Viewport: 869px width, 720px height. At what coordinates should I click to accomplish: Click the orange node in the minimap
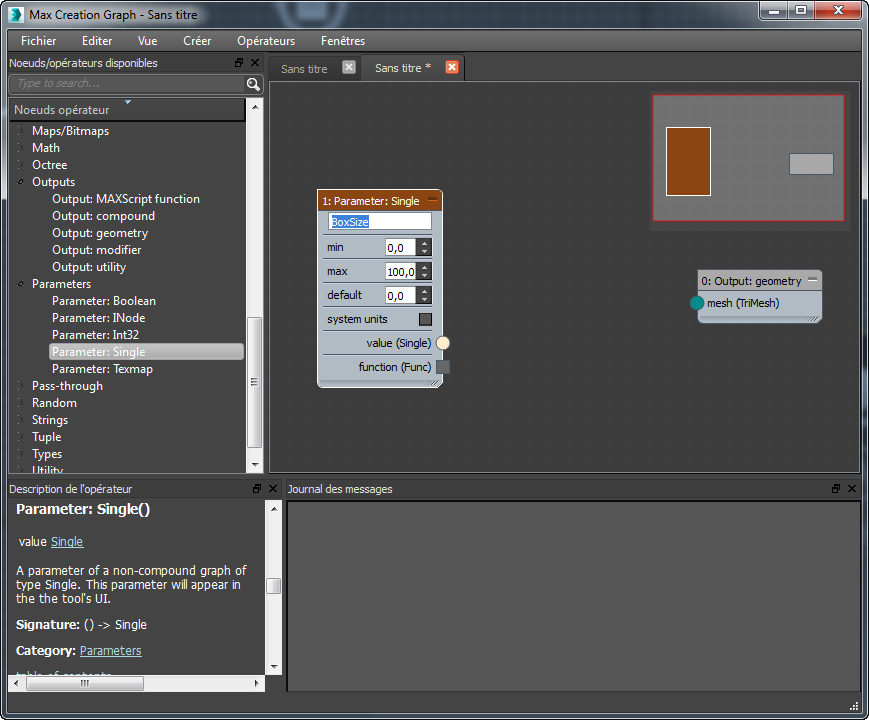(688, 161)
